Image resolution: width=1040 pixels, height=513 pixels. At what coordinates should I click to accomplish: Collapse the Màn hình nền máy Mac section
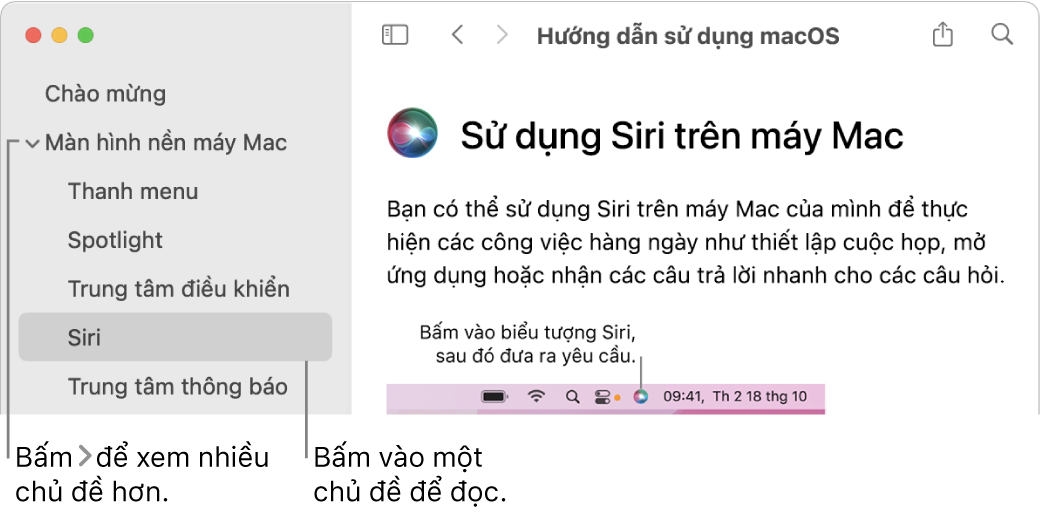[32, 143]
